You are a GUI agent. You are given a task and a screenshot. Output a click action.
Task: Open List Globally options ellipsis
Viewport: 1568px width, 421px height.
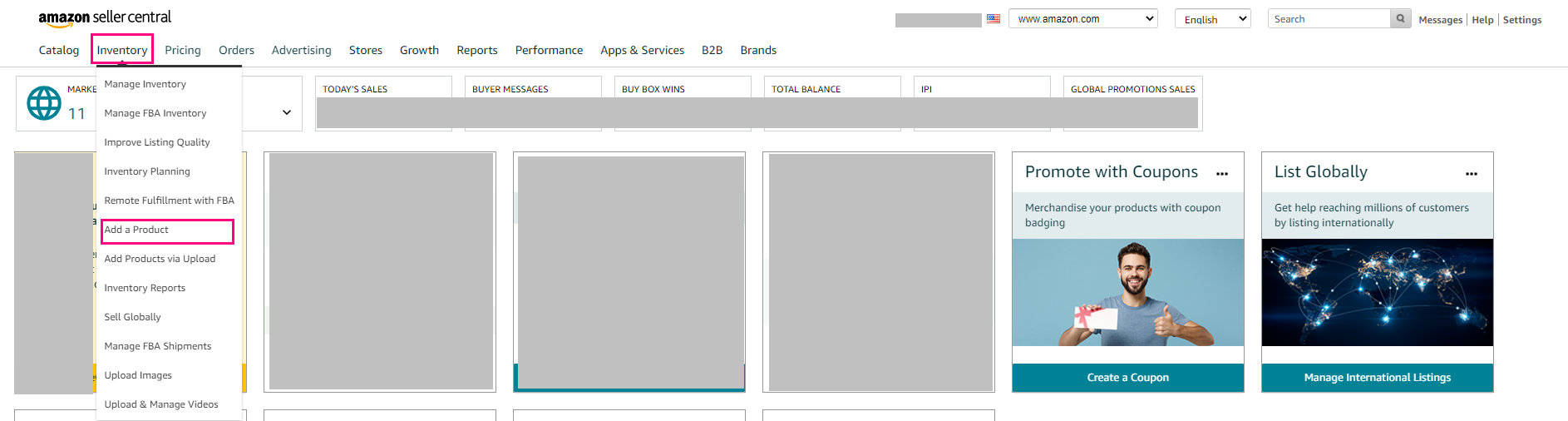pos(1472,174)
